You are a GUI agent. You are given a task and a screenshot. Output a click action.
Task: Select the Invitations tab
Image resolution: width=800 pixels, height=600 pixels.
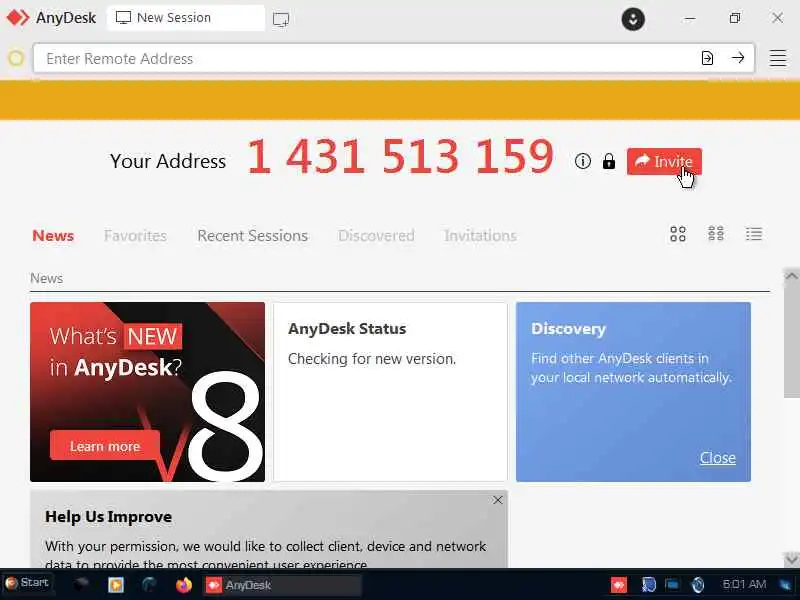[x=480, y=236]
